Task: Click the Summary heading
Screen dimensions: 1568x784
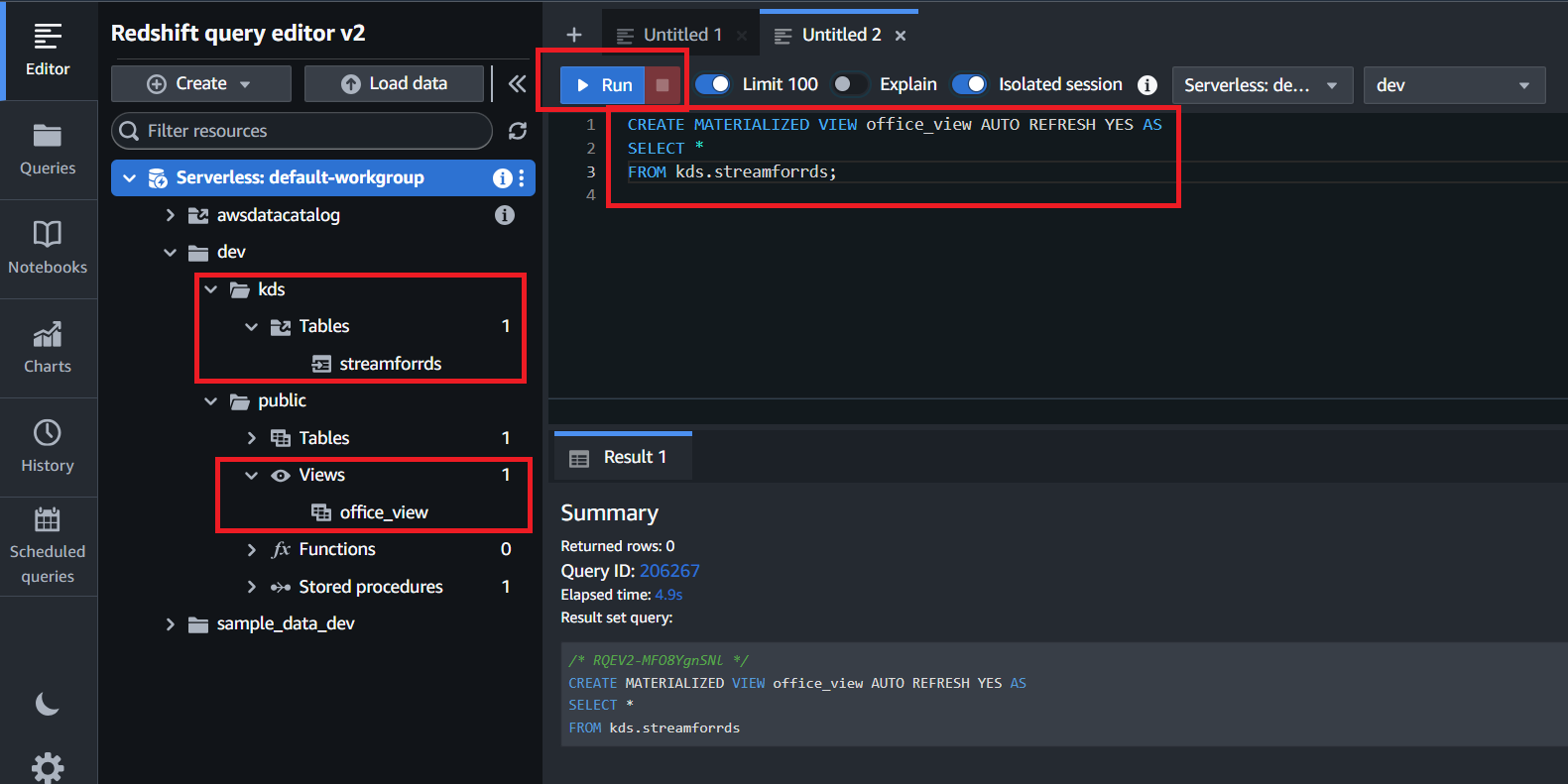Action: 609,513
